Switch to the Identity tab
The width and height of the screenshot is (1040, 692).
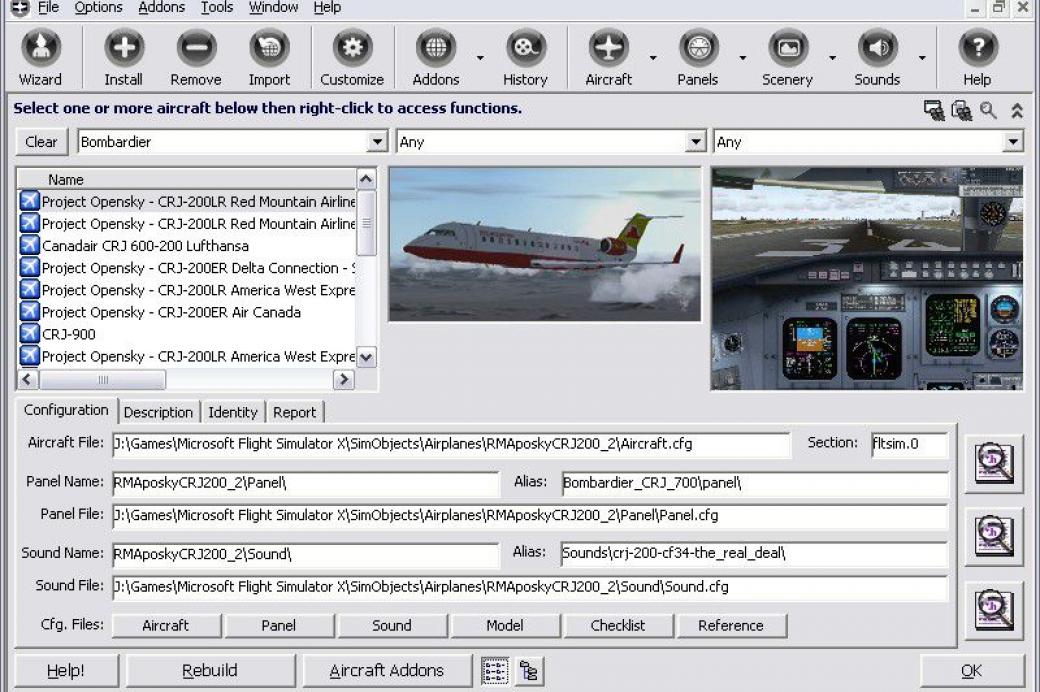click(233, 412)
